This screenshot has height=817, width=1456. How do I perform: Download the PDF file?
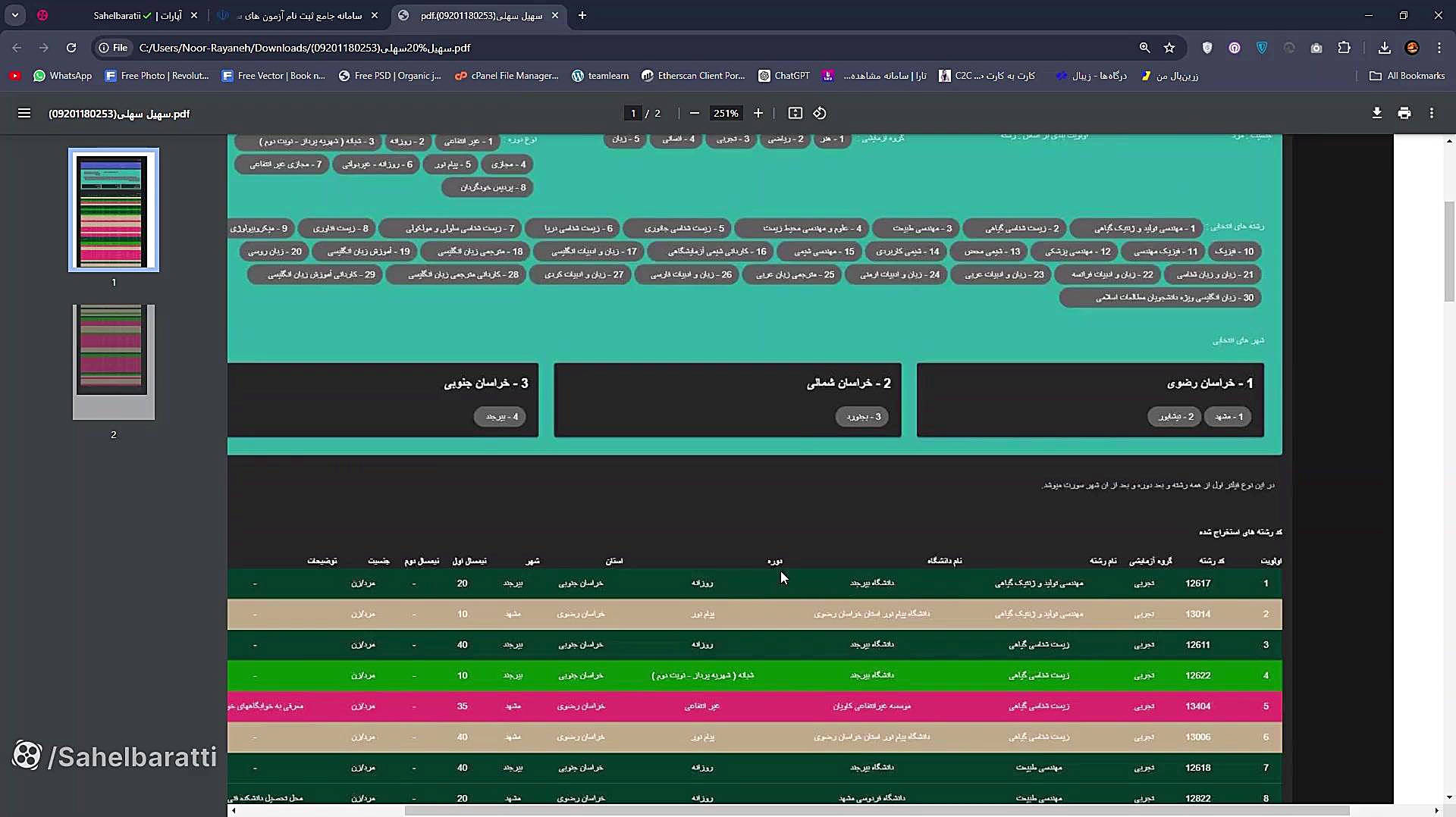(x=1376, y=113)
